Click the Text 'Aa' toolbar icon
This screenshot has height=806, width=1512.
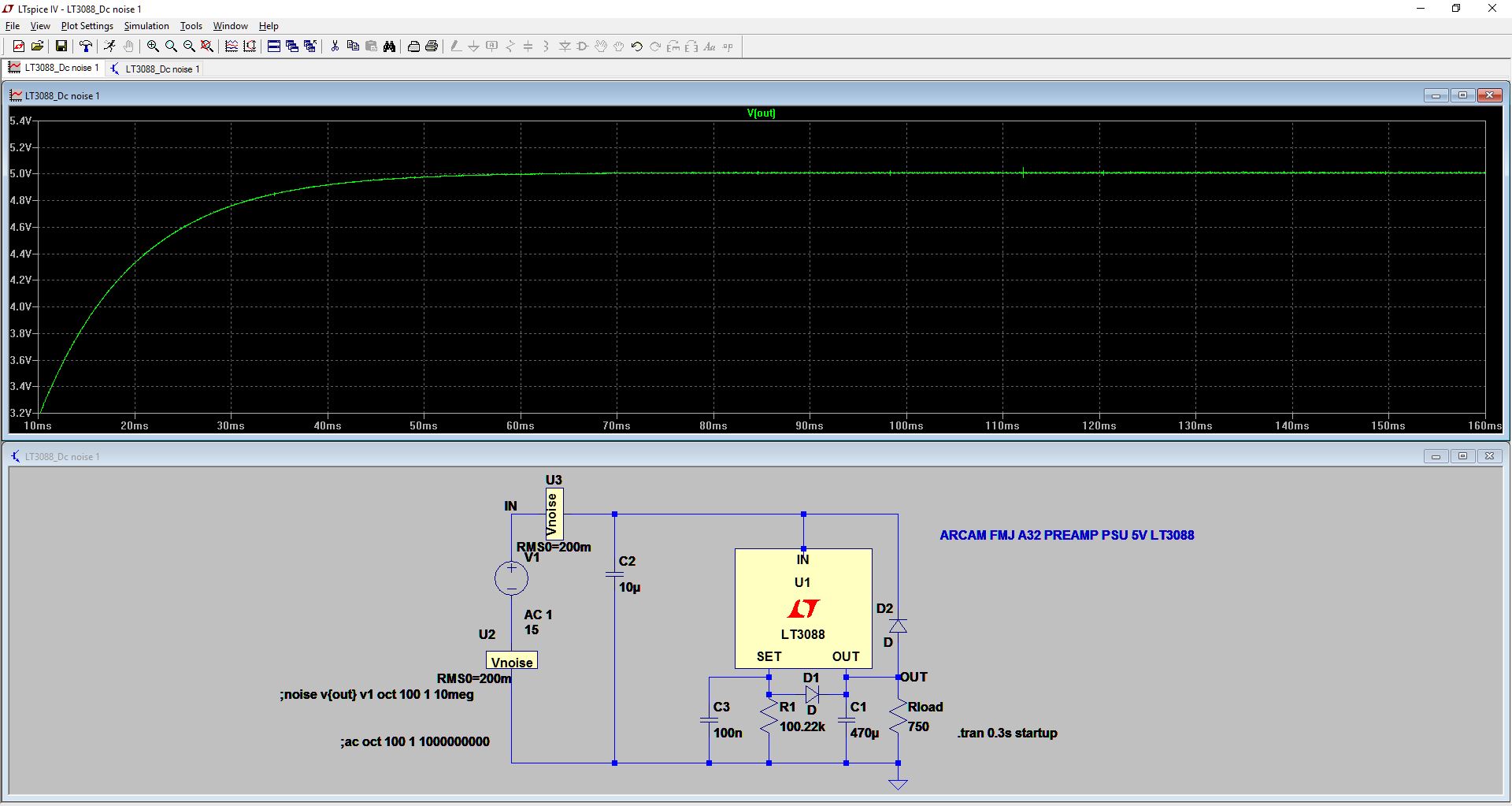point(710,46)
